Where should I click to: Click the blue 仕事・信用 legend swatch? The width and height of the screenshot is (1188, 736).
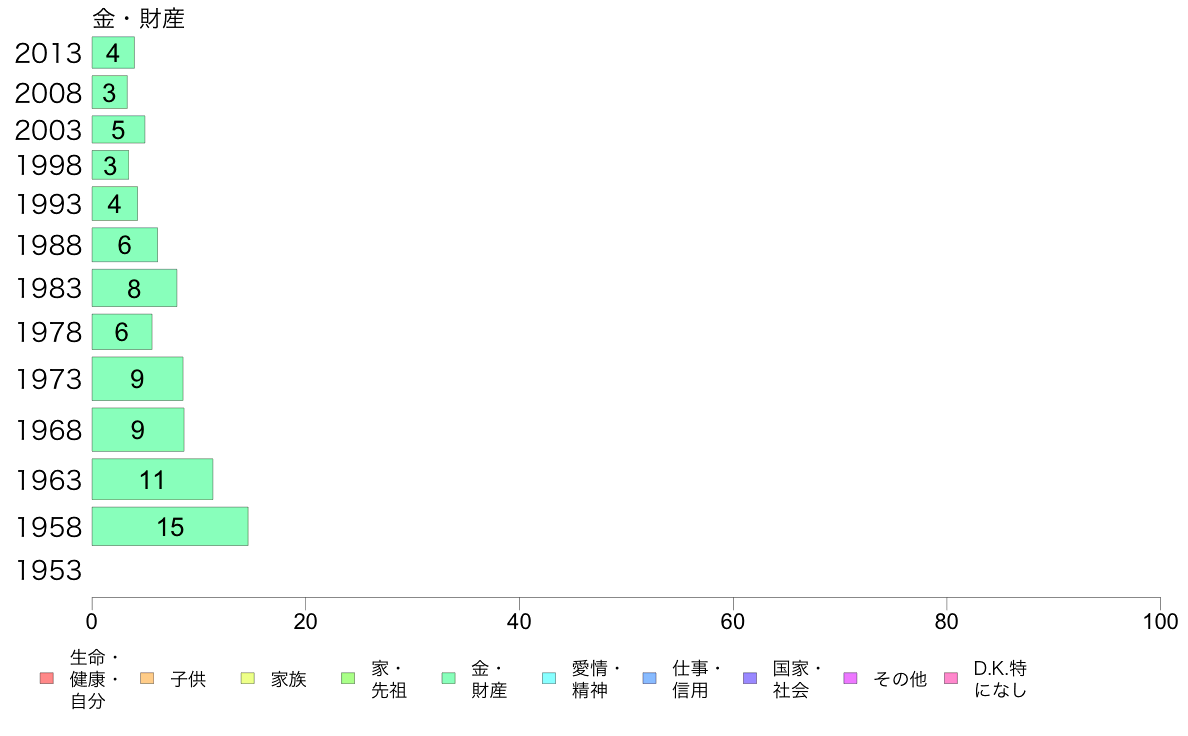pos(649,679)
